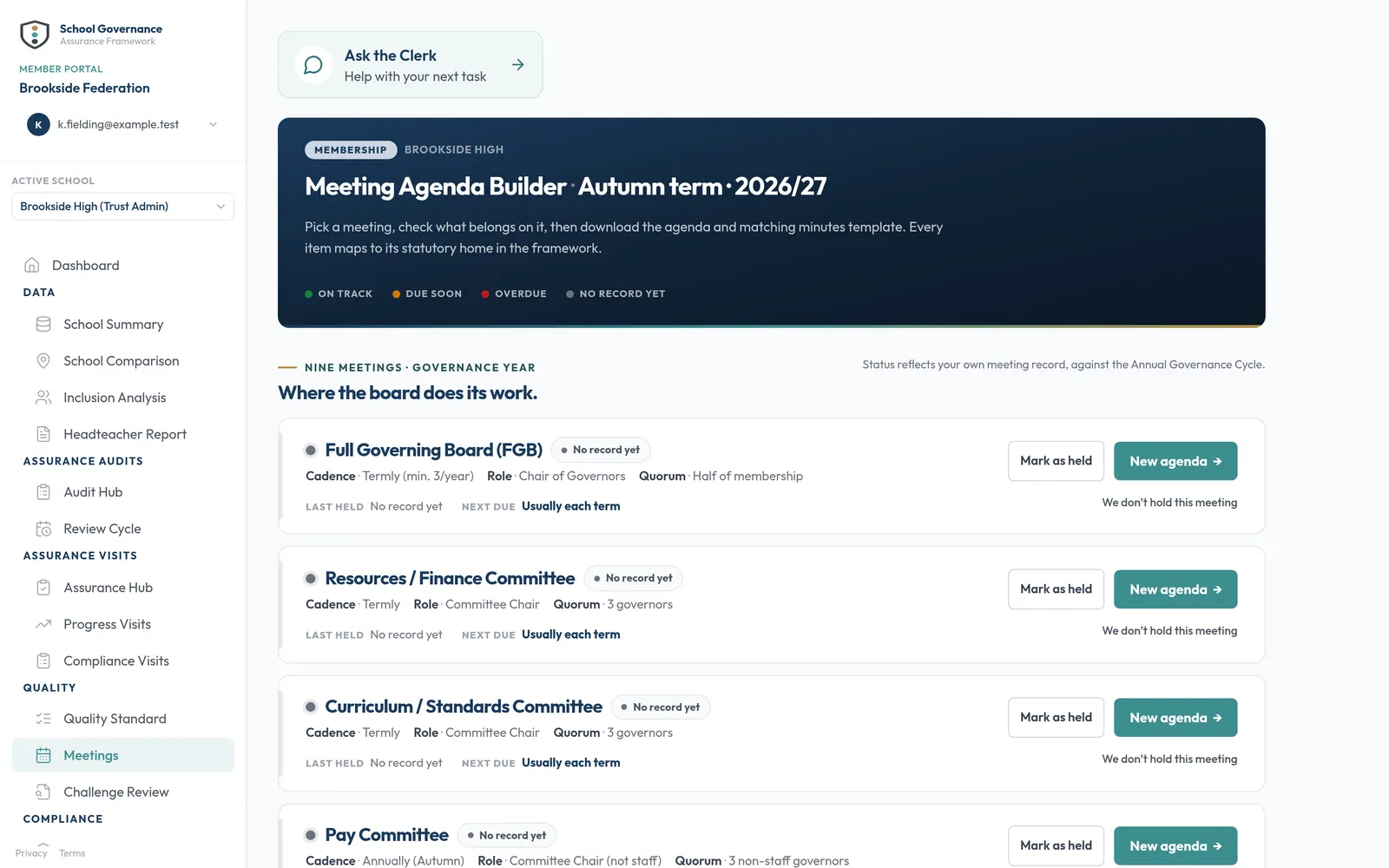Click the Compliance Visits clipboard icon
The image size is (1389, 868).
(43, 661)
